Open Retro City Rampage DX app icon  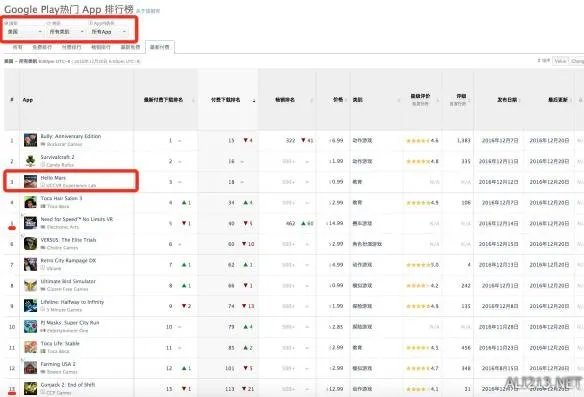[x=30, y=264]
